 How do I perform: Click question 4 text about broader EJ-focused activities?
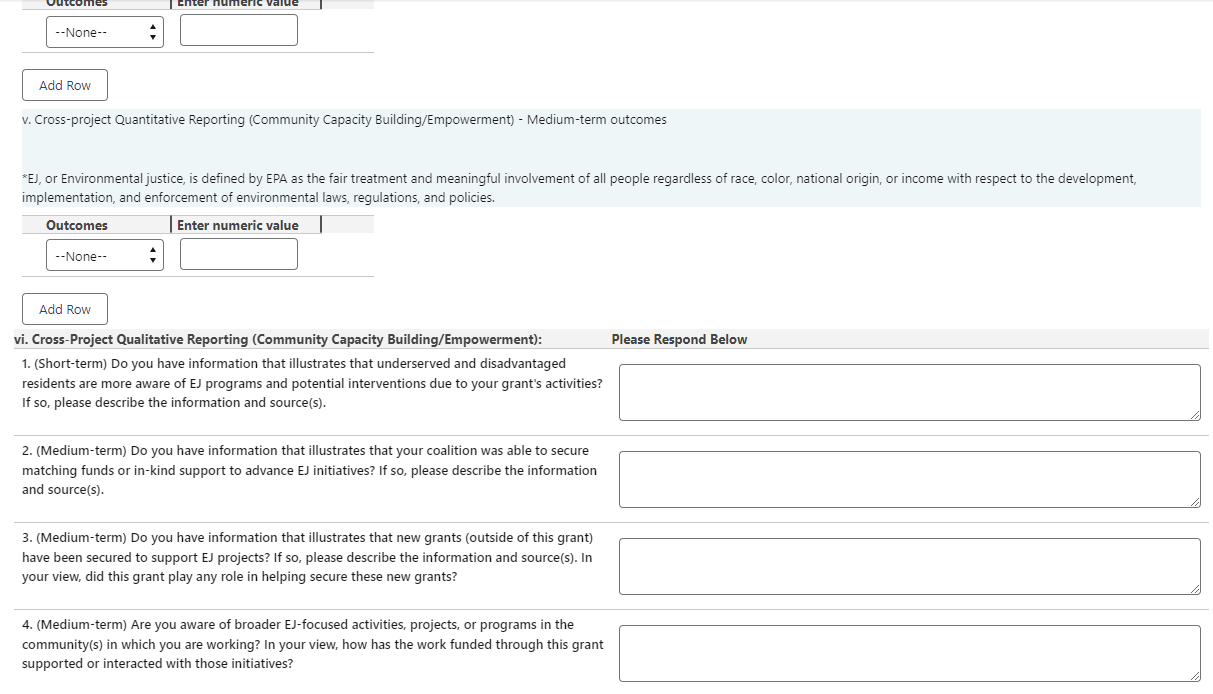tap(312, 644)
